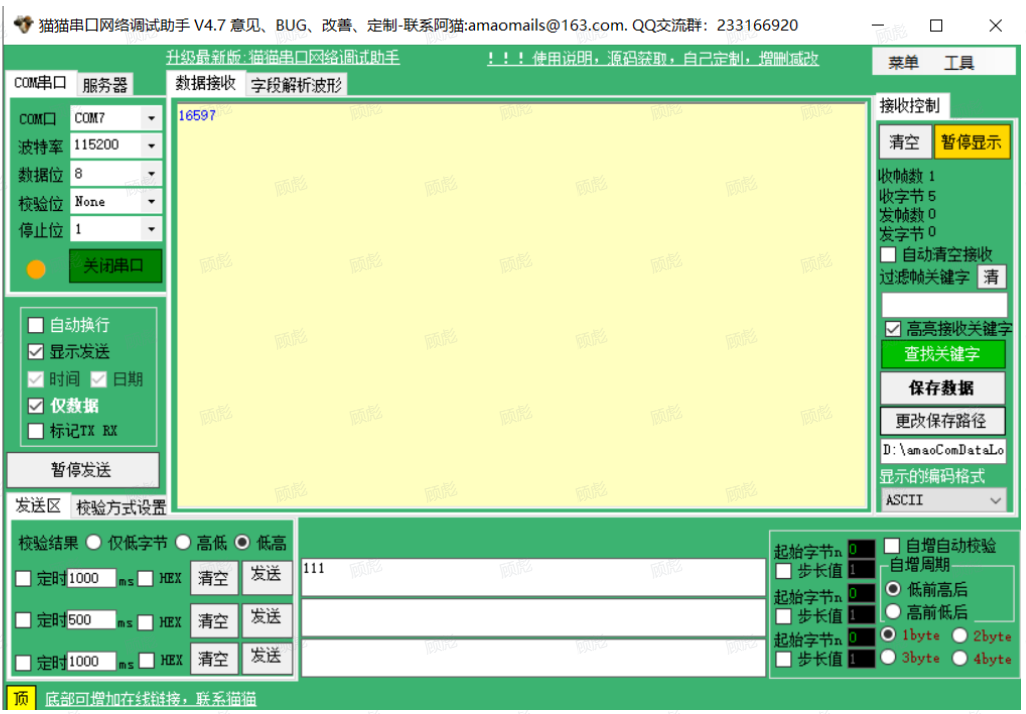Click the yellow 顶 pin icon
The height and width of the screenshot is (714, 1026).
[20, 699]
